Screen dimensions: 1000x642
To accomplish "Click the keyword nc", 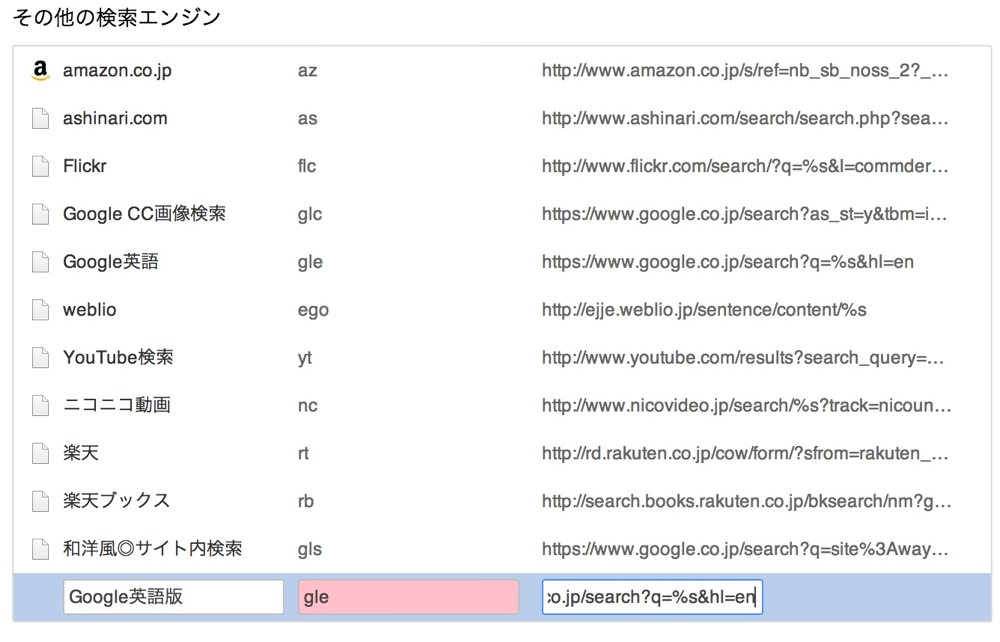I will (307, 406).
